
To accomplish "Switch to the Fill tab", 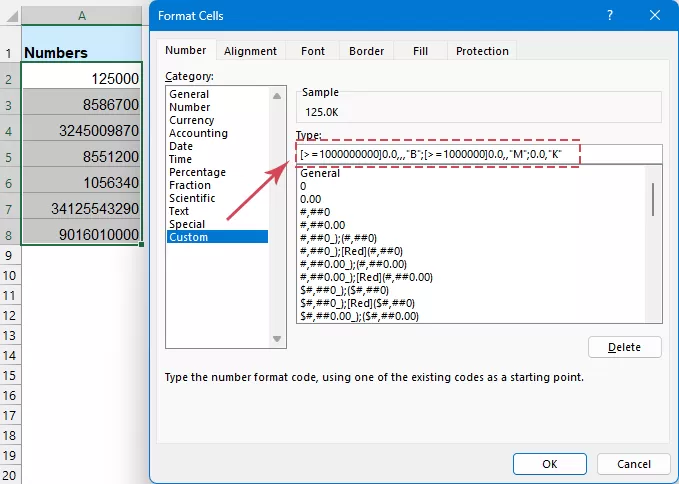I will 420,51.
